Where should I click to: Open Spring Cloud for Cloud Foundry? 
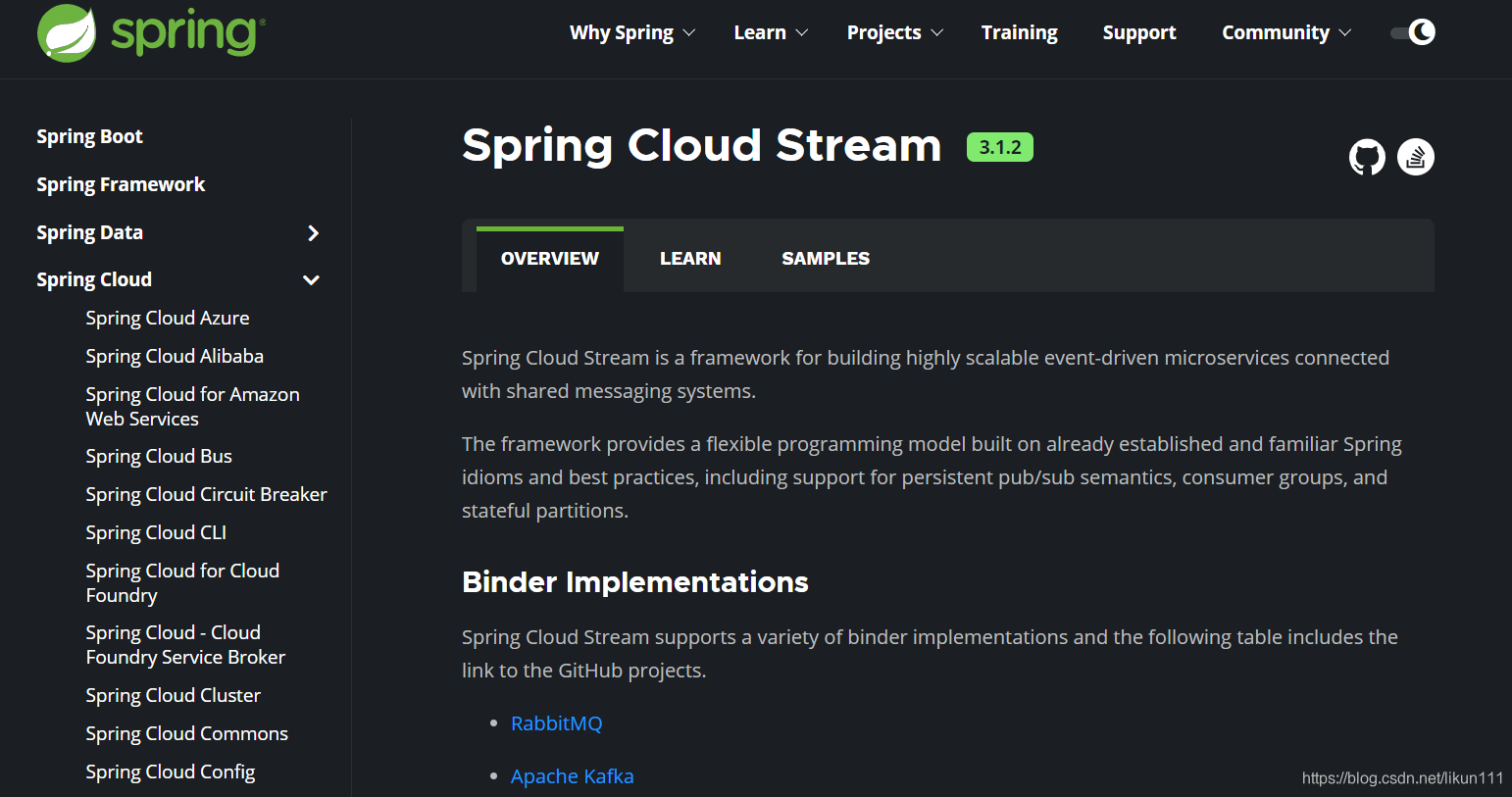coord(182,582)
